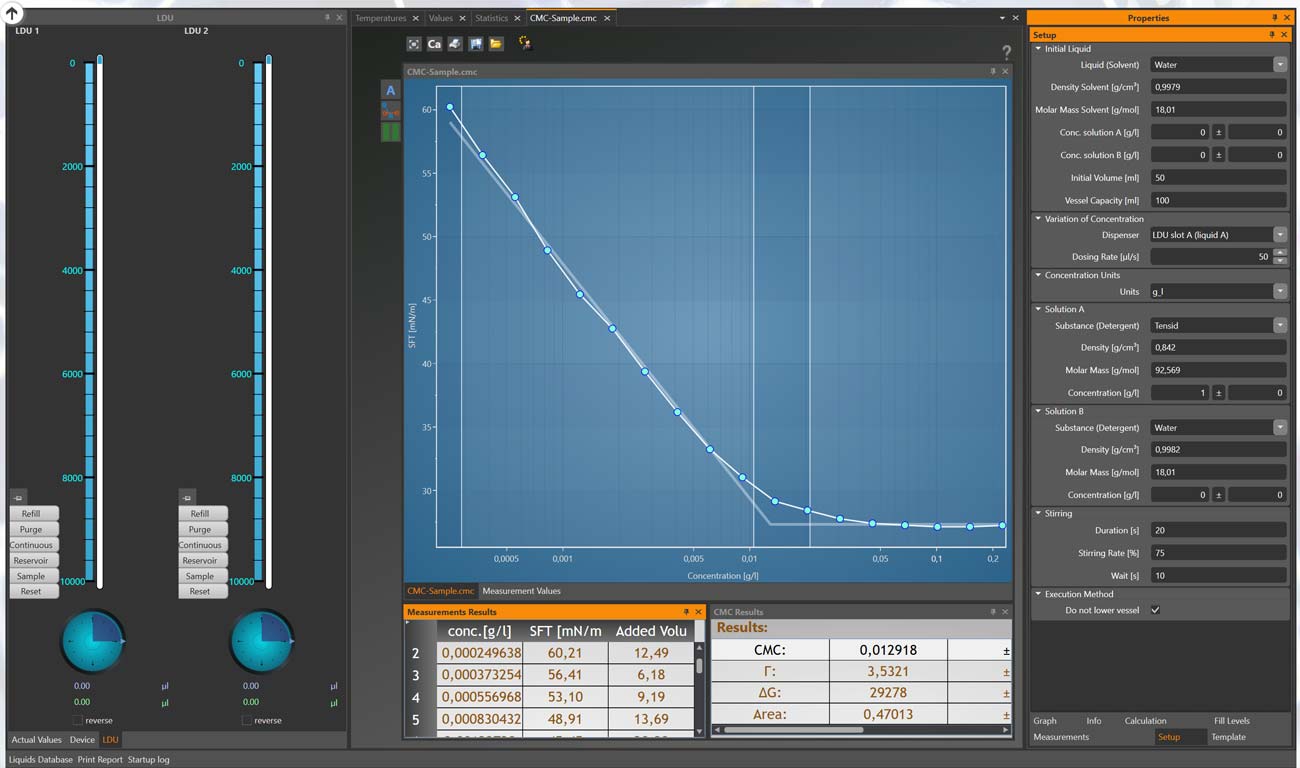Open the calibration tool with the Ca icon
Viewport: 1300px width, 768px height.
434,44
